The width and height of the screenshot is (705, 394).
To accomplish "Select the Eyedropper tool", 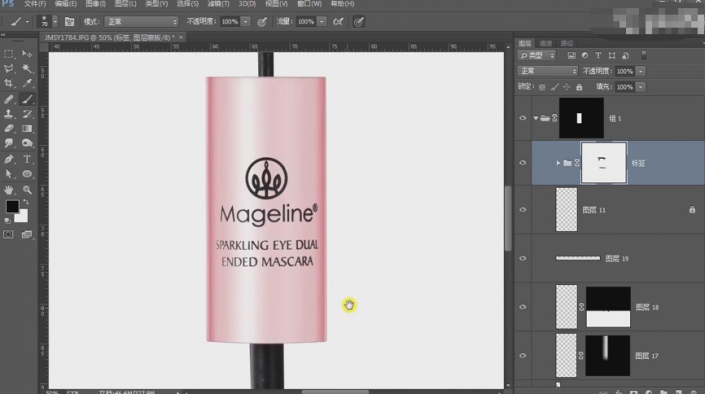I will tap(27, 83).
